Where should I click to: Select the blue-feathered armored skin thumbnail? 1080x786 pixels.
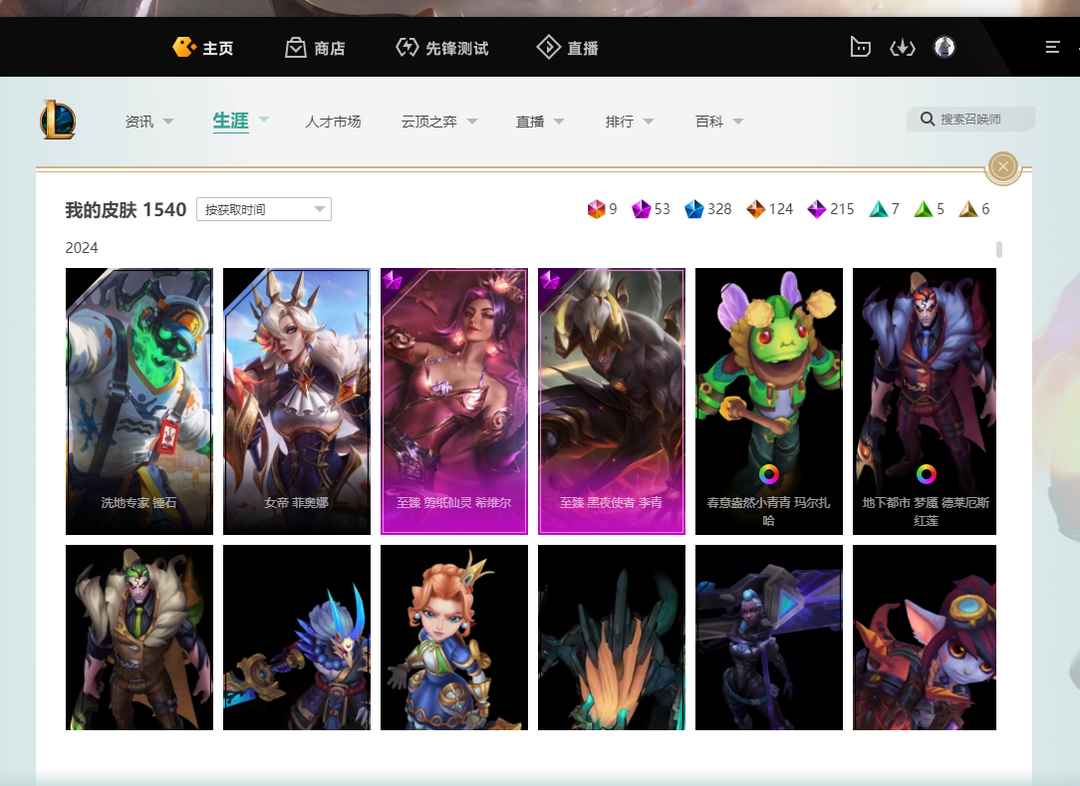click(297, 637)
